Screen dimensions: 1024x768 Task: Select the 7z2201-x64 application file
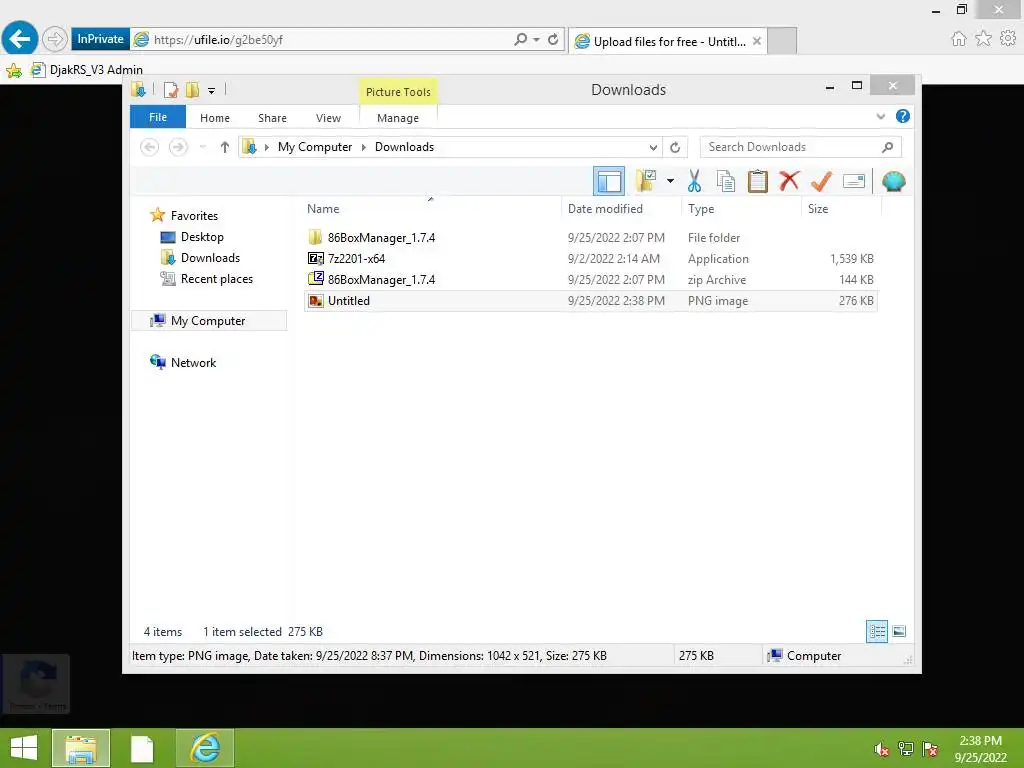click(590, 259)
